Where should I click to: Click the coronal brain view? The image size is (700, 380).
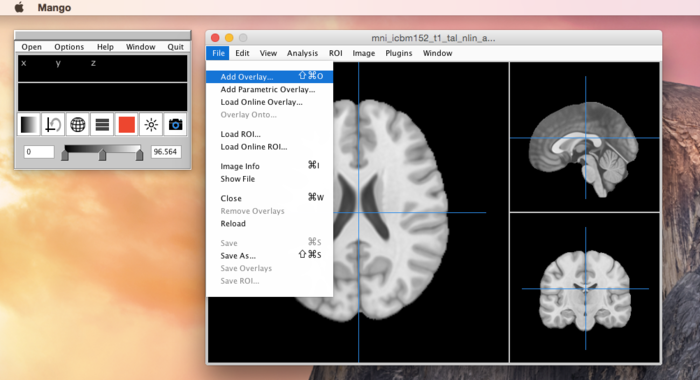click(585, 288)
